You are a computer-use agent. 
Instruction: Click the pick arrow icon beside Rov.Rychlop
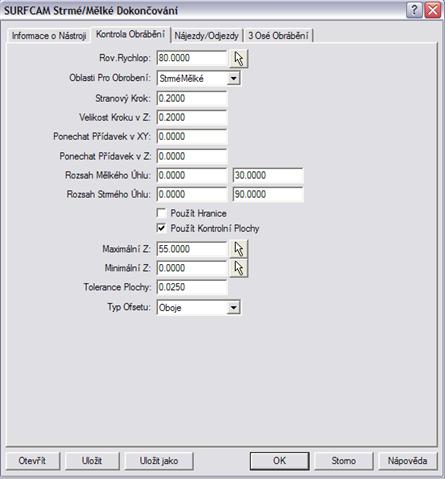[239, 59]
